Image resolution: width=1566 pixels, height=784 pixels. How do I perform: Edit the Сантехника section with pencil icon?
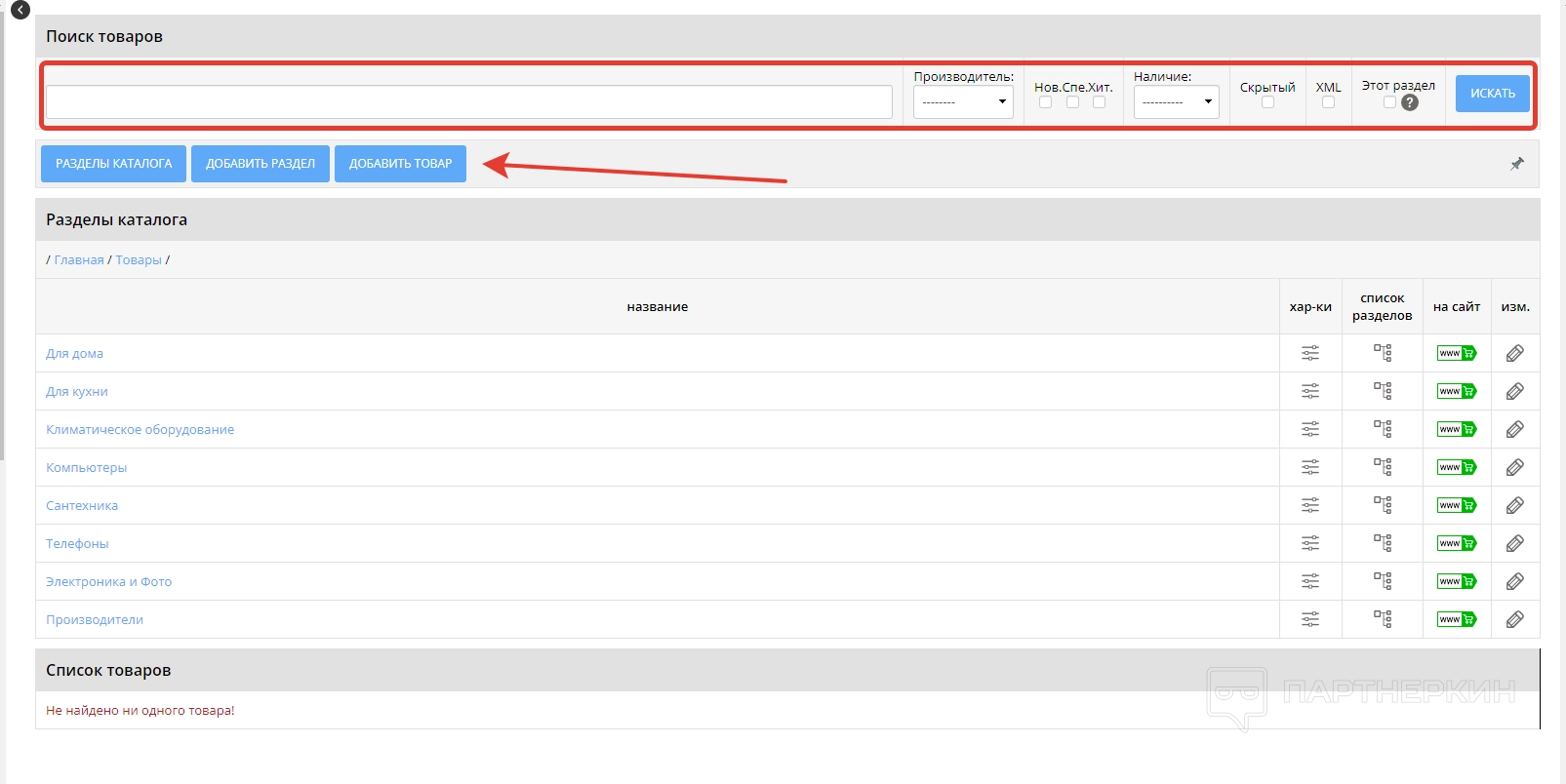pyautogui.click(x=1514, y=505)
